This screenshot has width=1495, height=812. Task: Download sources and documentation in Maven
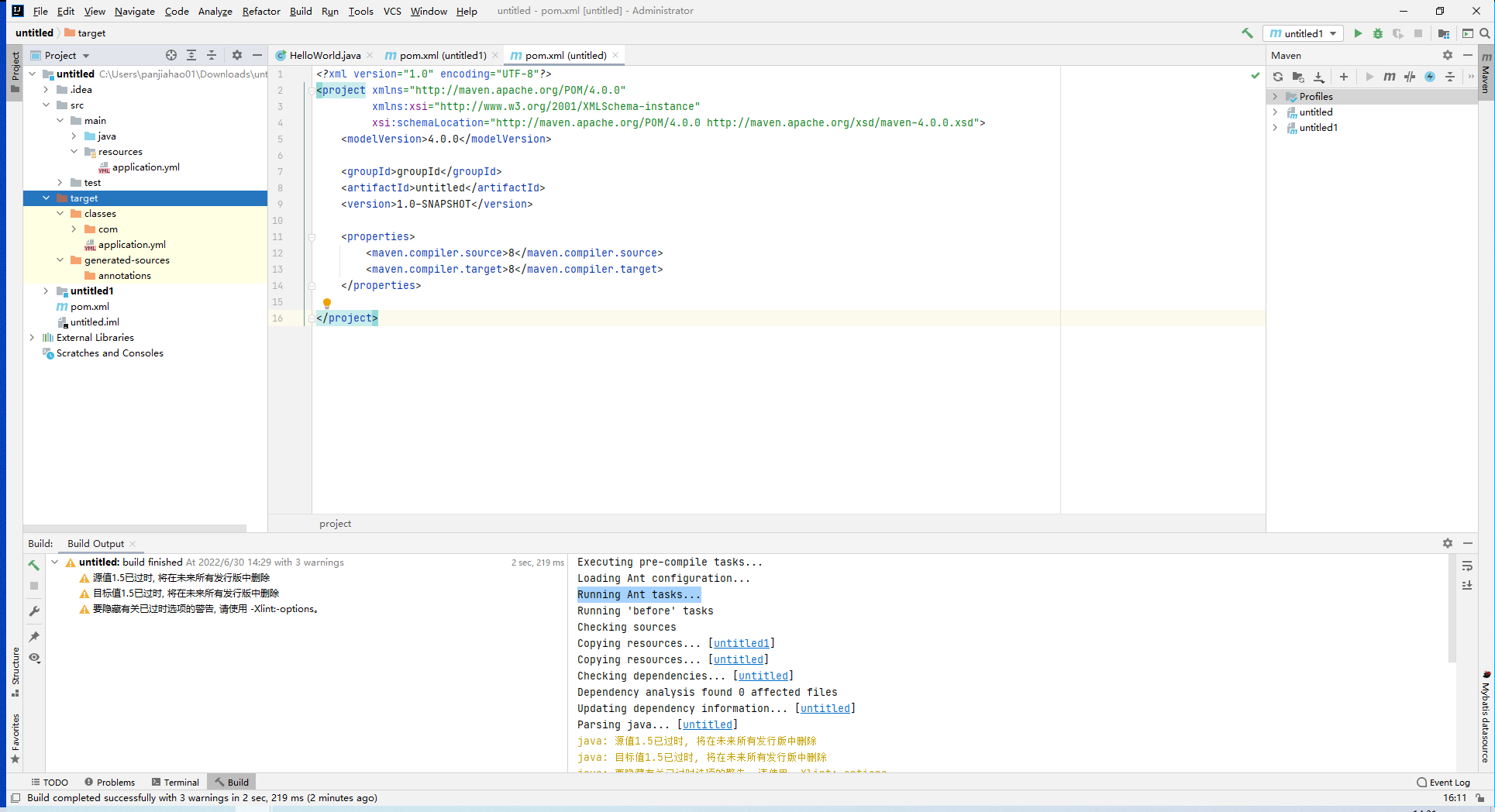pos(1319,77)
